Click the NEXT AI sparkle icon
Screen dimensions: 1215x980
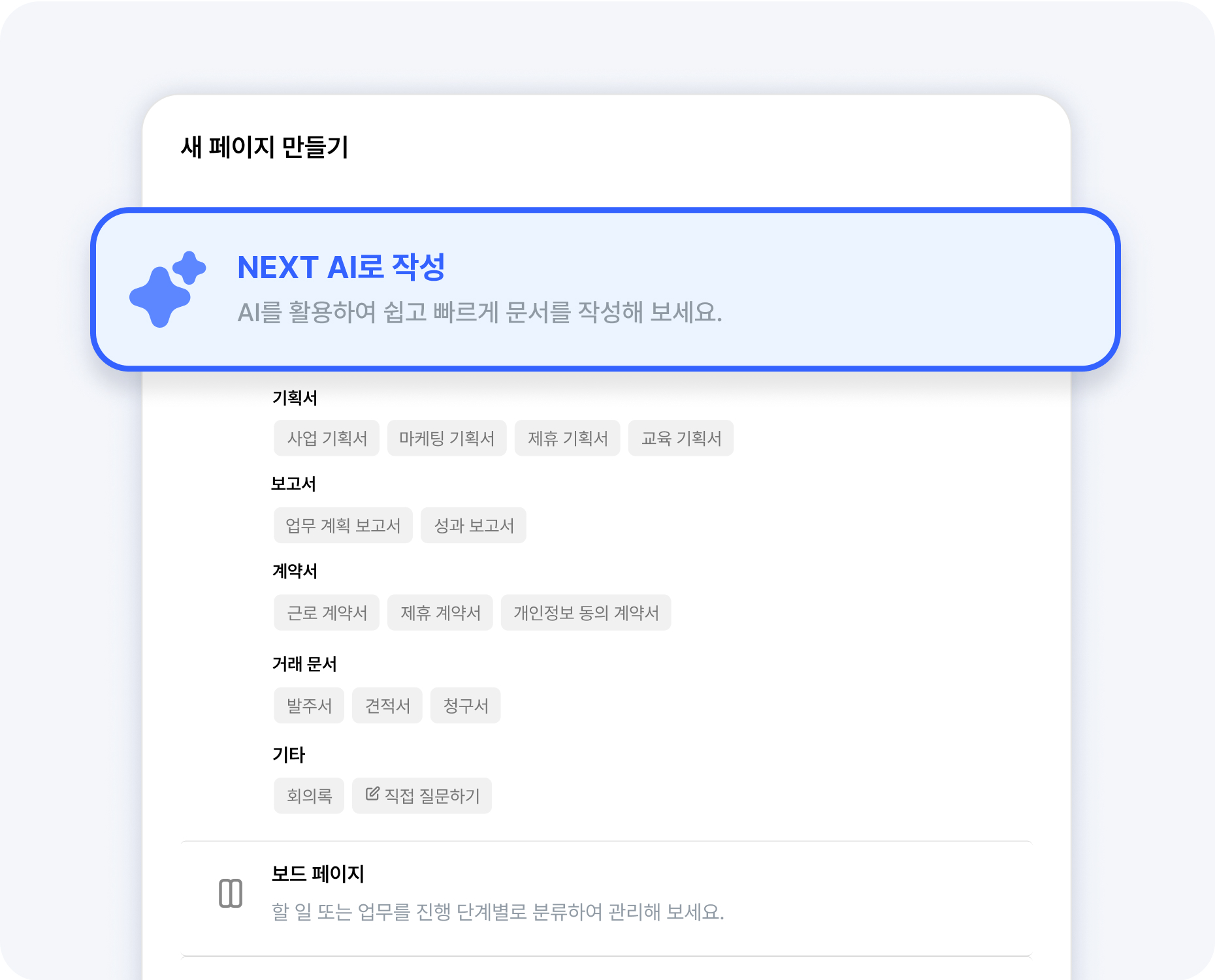(x=168, y=289)
